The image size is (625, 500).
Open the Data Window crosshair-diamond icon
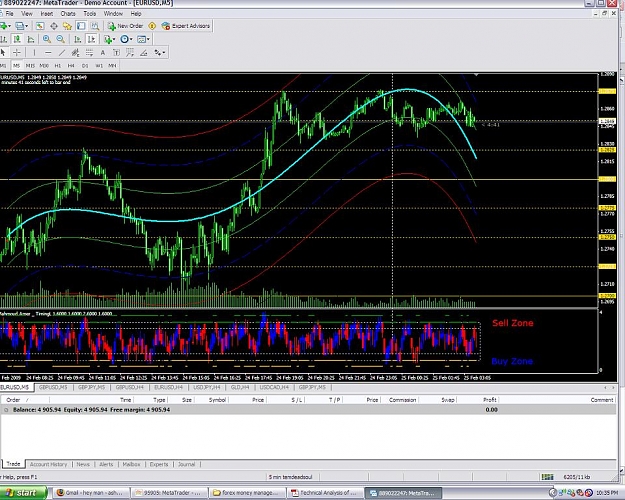(x=53, y=26)
